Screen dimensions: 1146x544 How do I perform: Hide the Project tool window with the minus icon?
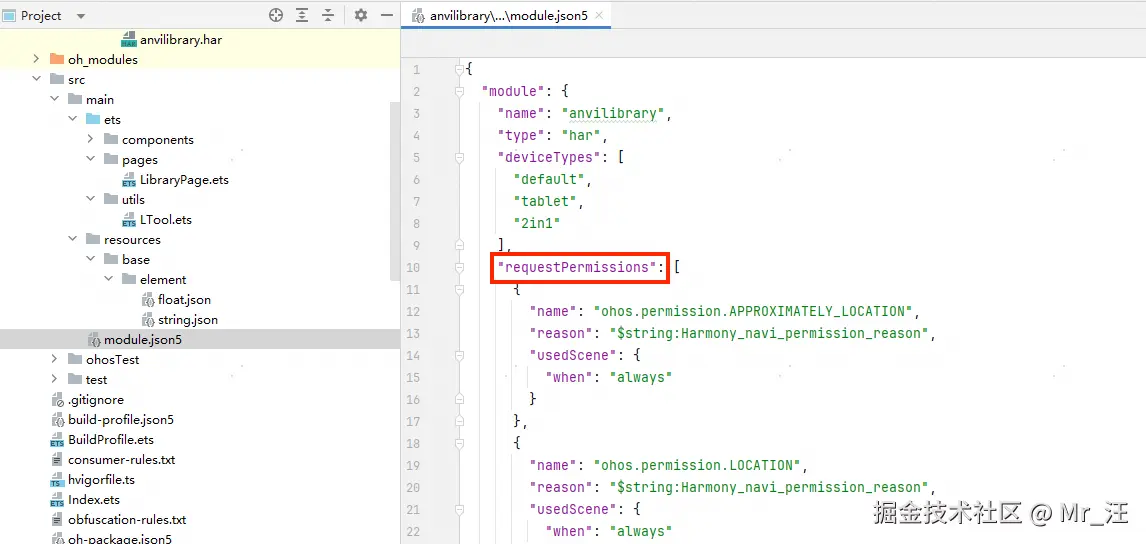click(387, 15)
